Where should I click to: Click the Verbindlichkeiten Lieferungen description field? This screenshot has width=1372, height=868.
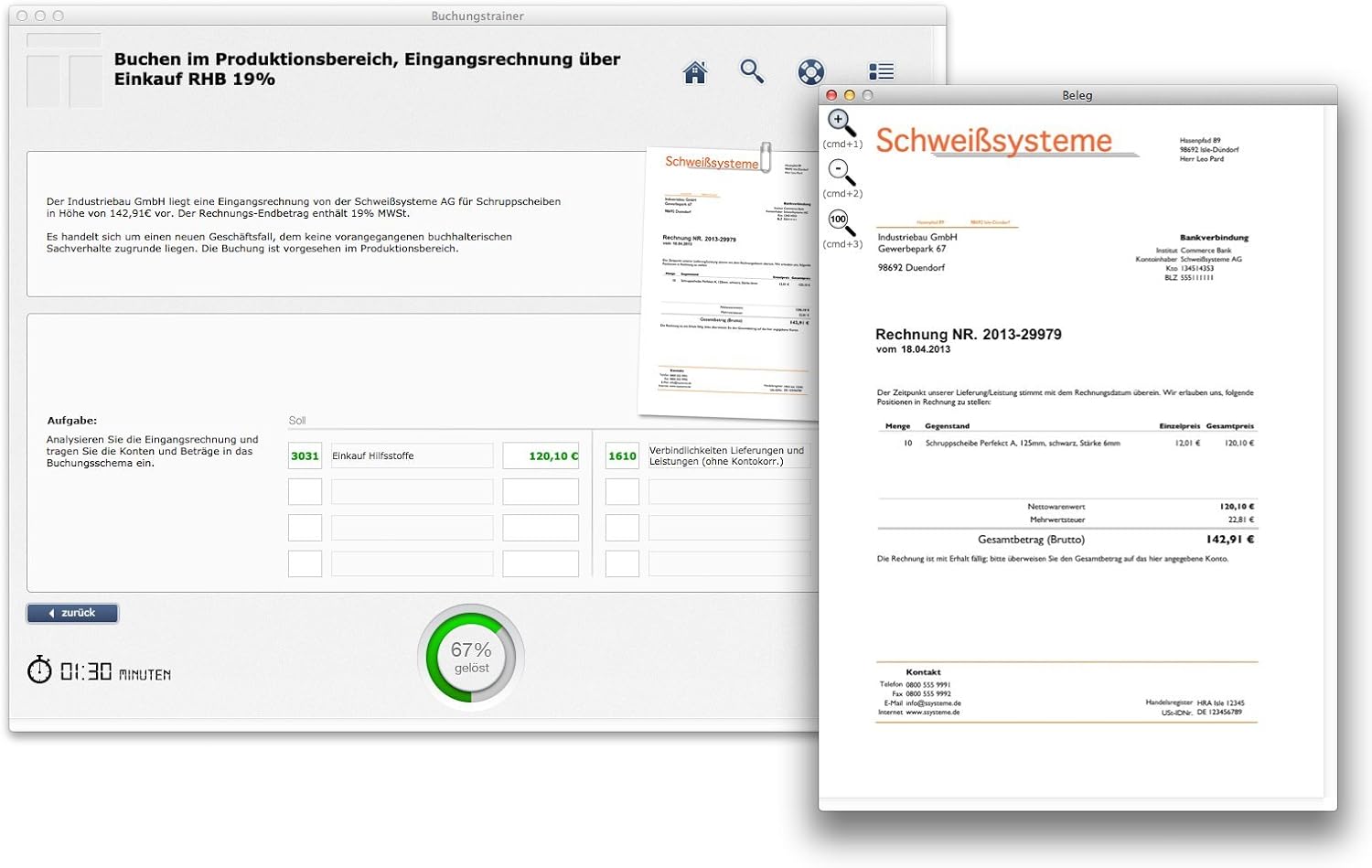(727, 455)
